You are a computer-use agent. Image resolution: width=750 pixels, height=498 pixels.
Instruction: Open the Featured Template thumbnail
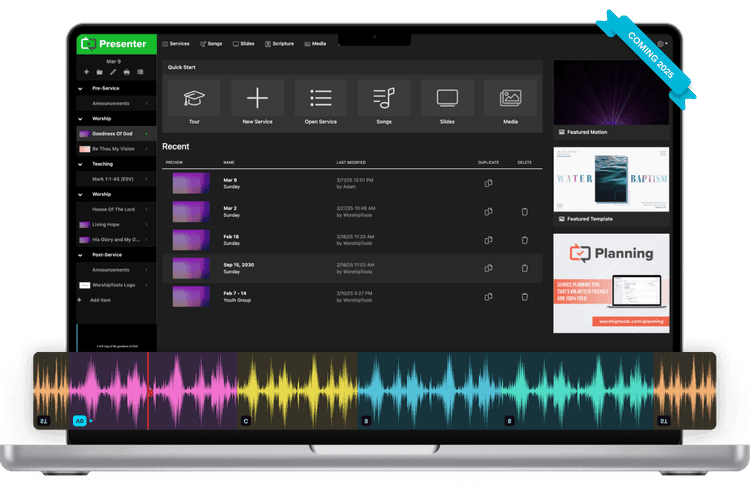pyautogui.click(x=611, y=179)
